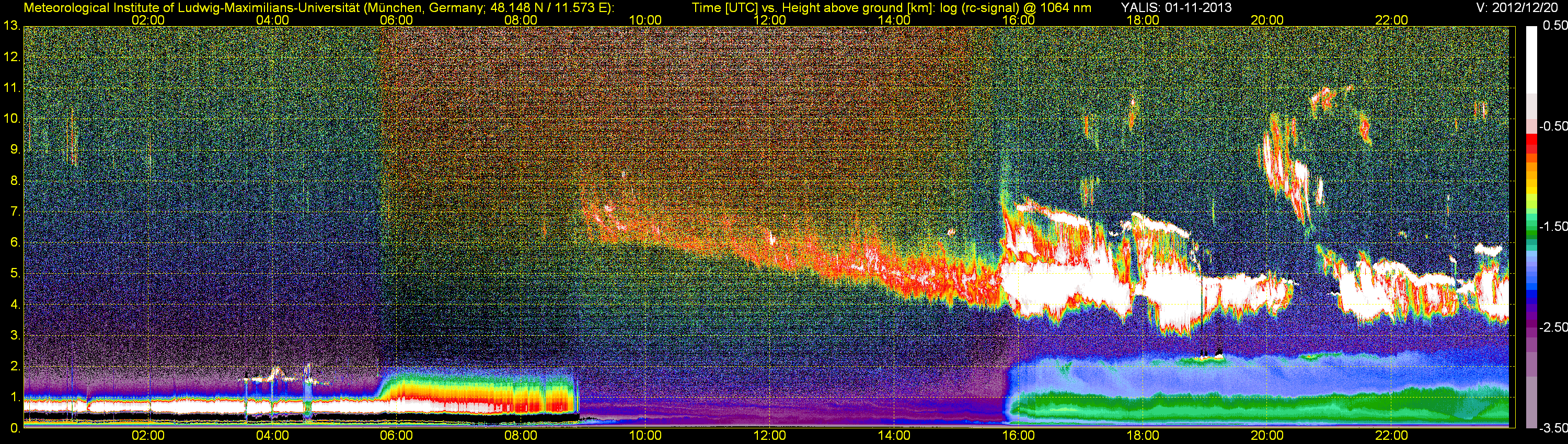Click the height axis label 1
This screenshot has height=444, width=1568.
[x=15, y=397]
